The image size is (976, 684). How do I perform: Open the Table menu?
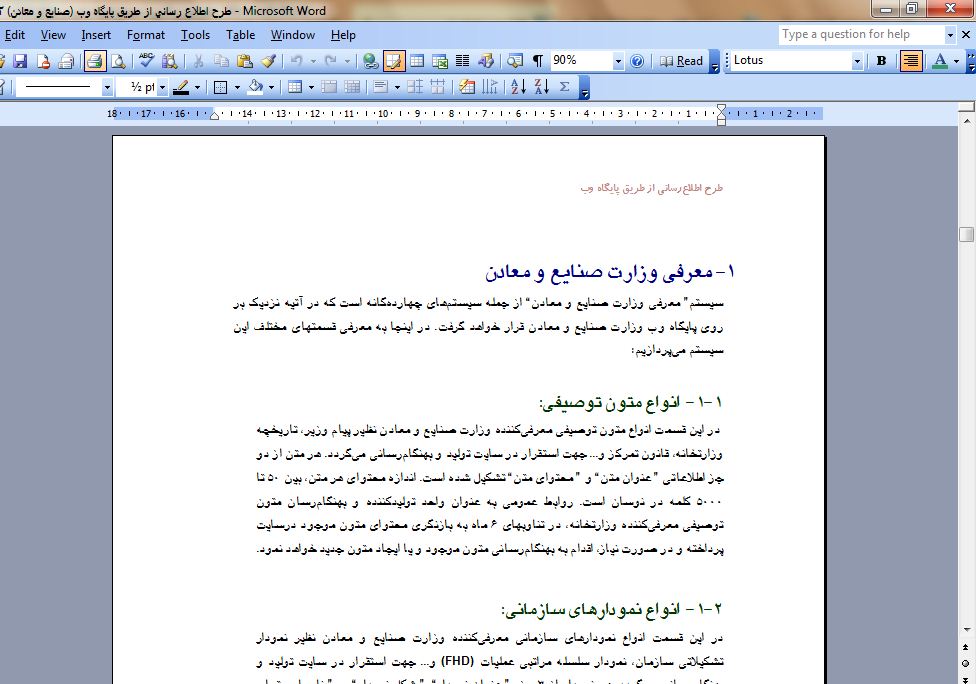pos(240,35)
